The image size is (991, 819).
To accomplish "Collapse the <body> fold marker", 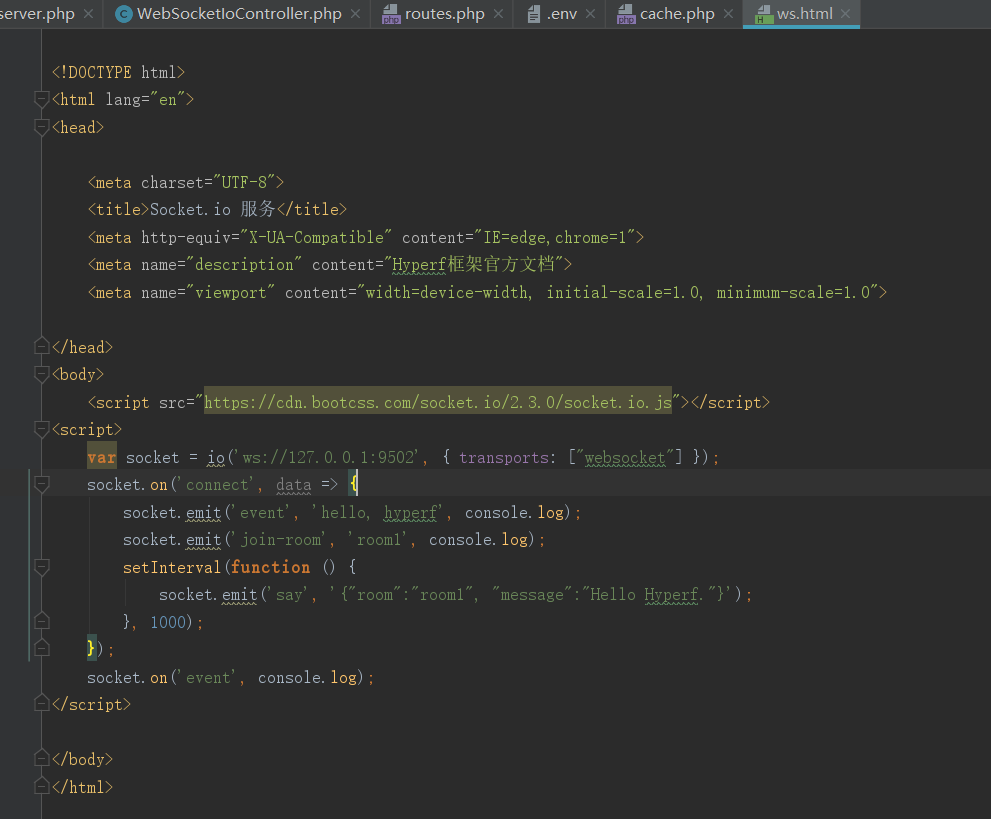I will point(42,374).
